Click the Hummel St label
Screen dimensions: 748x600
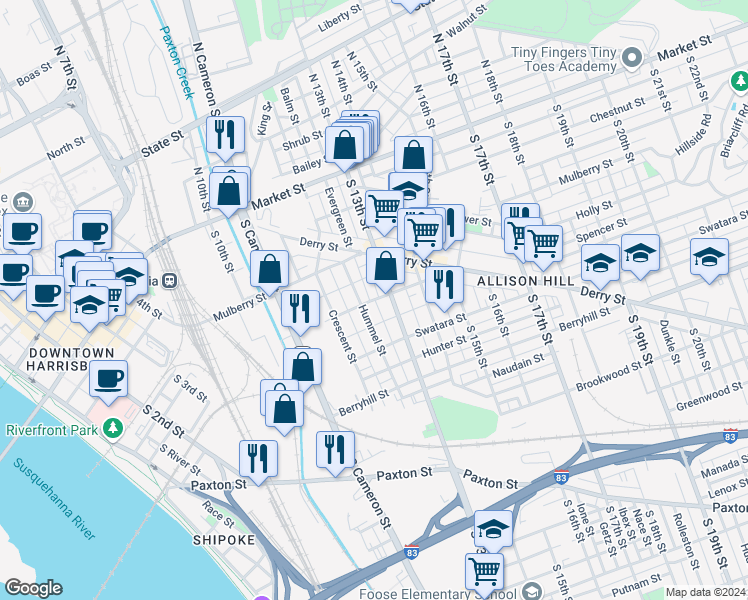tap(372, 330)
